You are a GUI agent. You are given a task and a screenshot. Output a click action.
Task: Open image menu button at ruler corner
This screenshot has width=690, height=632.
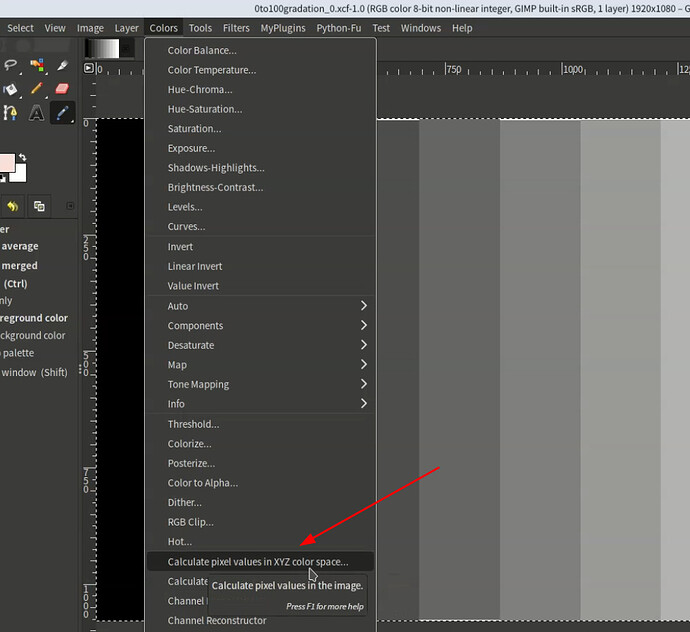(89, 68)
